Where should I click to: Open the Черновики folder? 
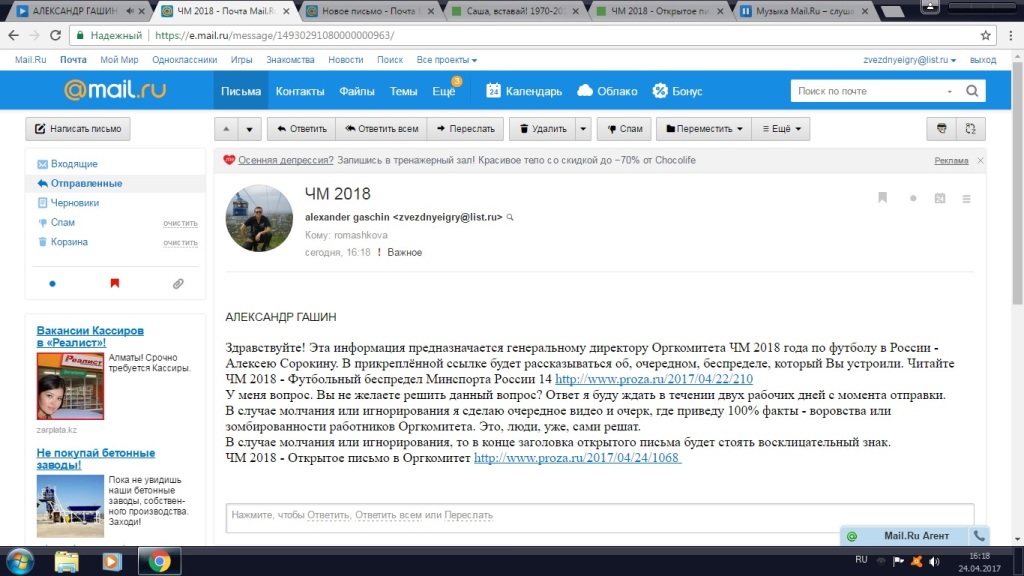pos(74,203)
